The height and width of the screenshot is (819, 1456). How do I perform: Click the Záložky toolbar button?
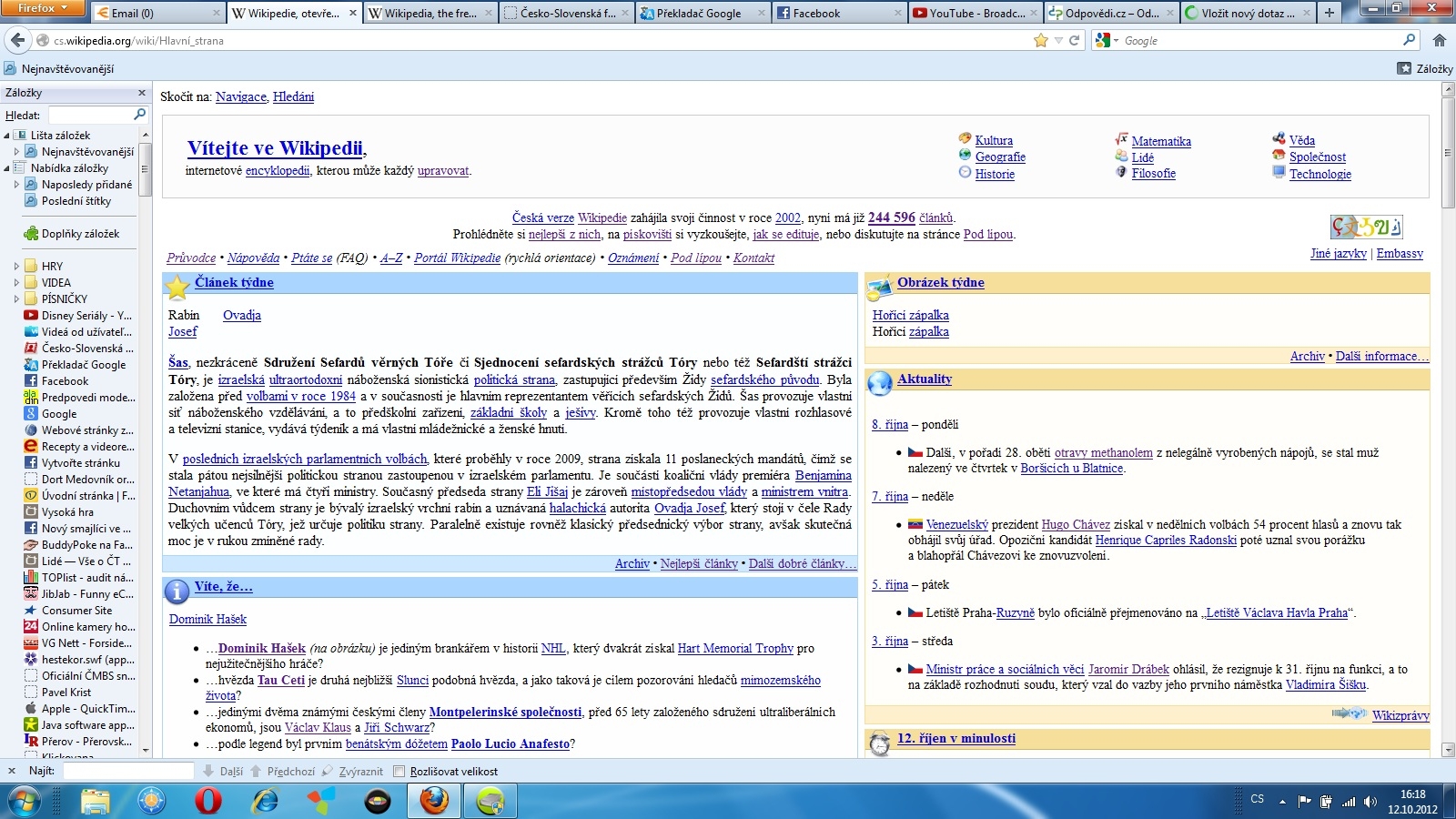(1425, 68)
